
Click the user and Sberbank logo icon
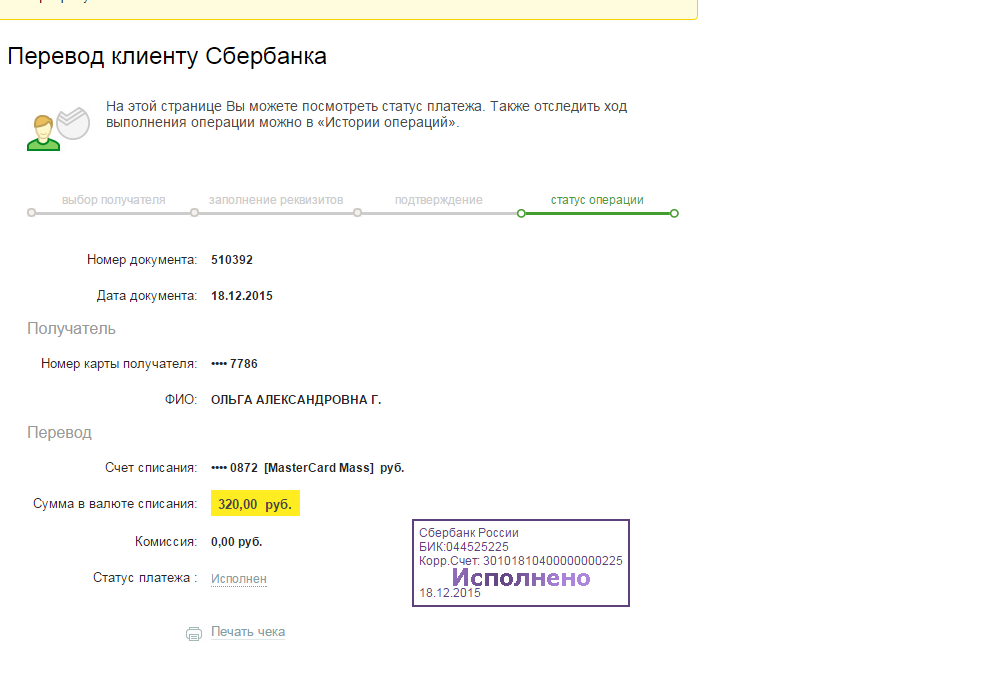point(58,129)
